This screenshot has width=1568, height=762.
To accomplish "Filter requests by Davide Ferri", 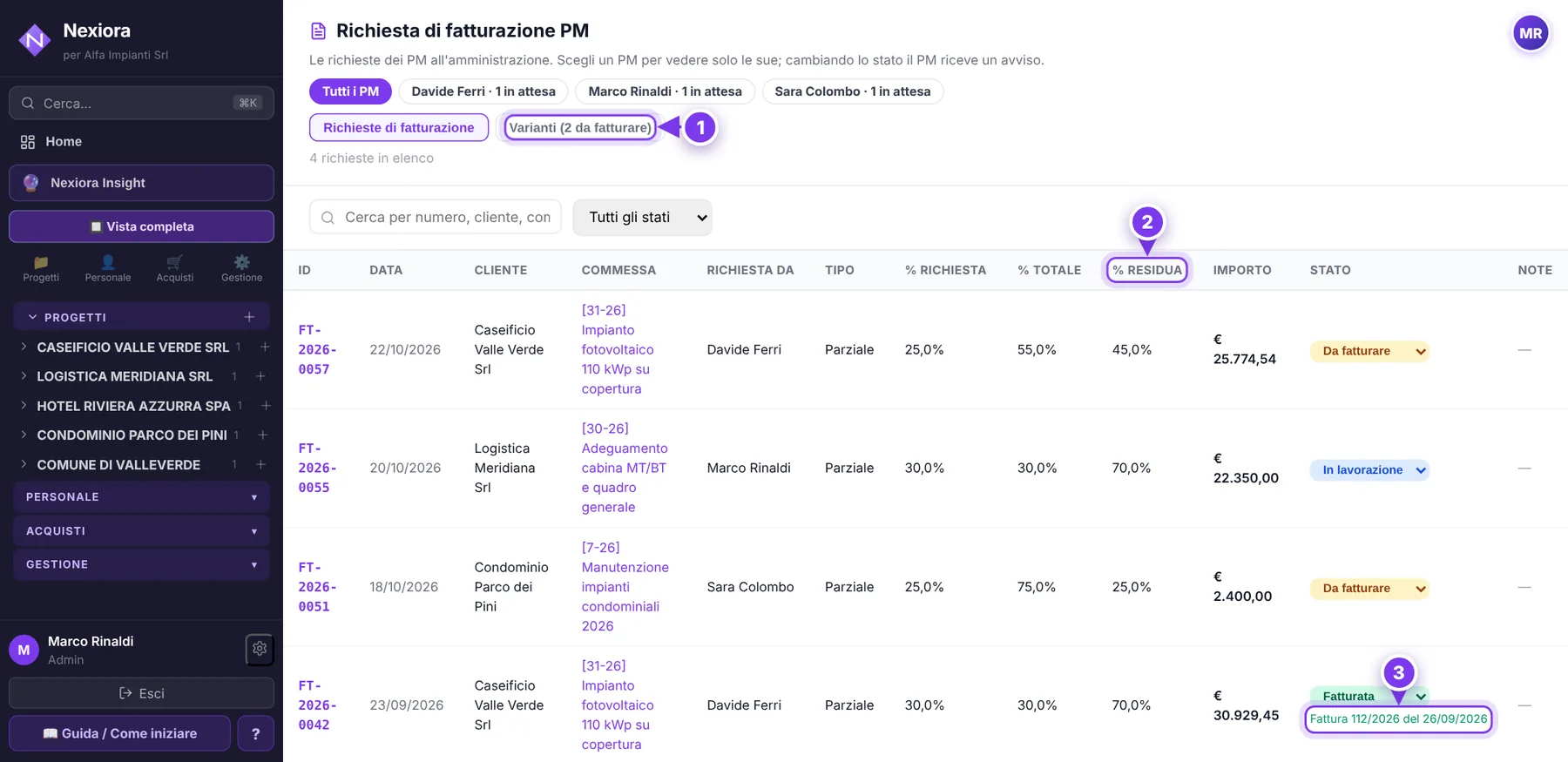I will (483, 91).
